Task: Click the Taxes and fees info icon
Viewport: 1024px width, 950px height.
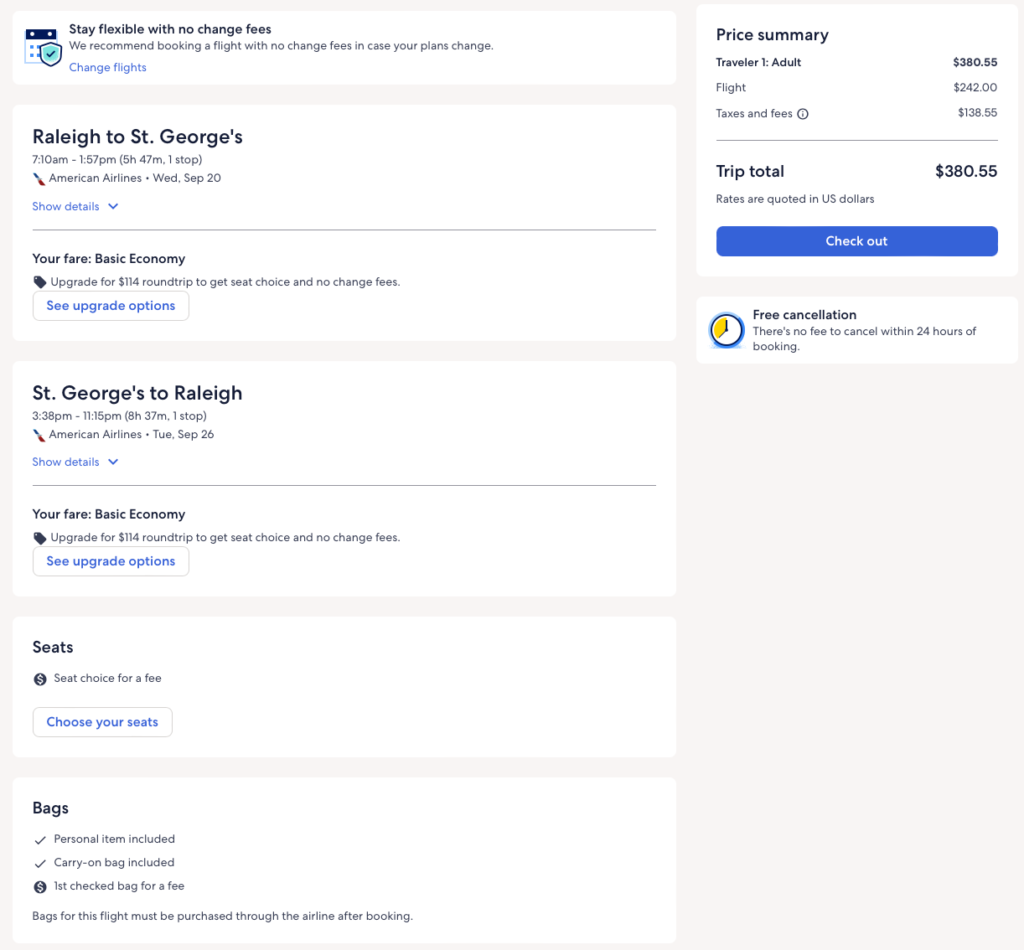Action: pyautogui.click(x=803, y=114)
